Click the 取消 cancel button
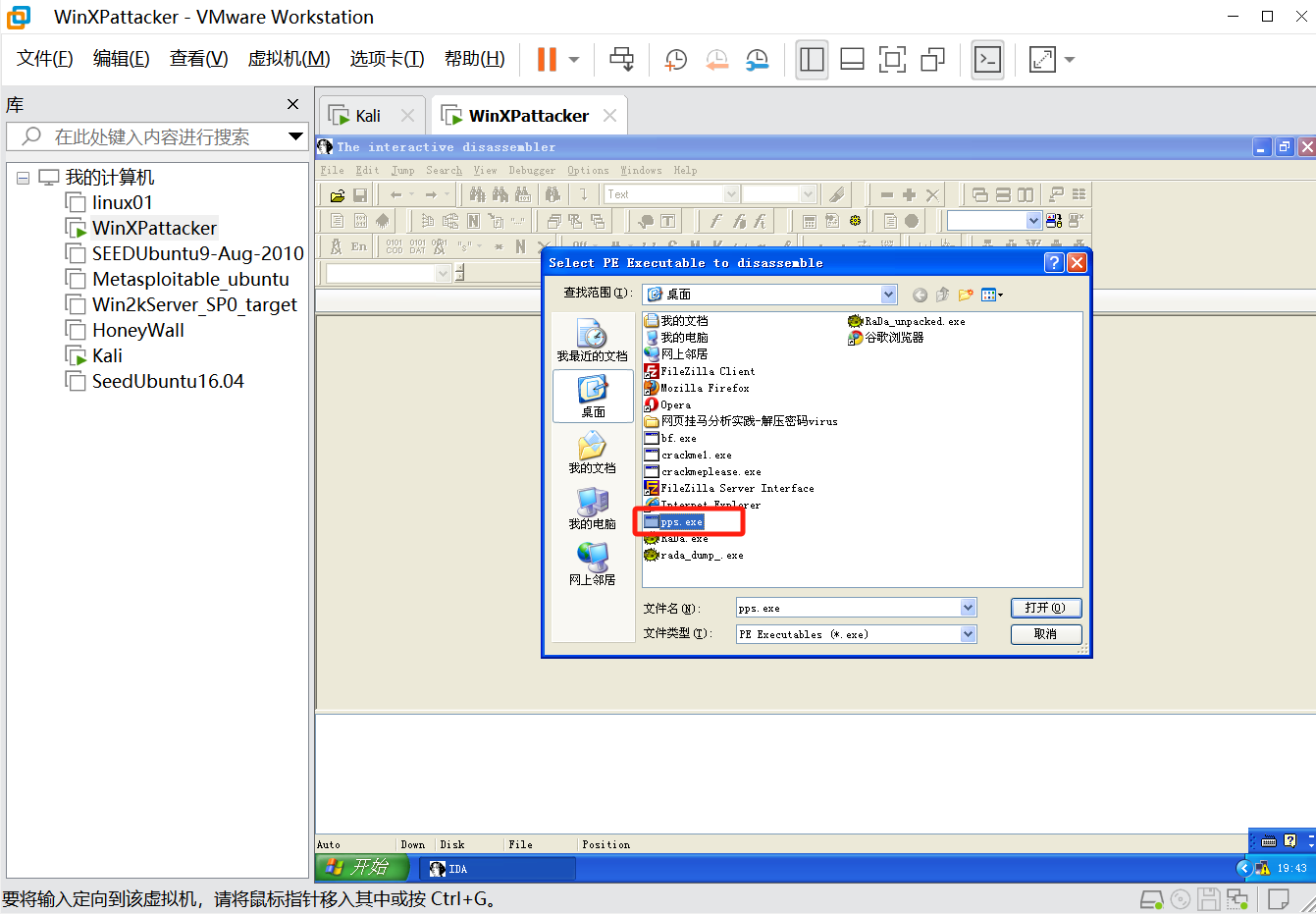Image resolution: width=1316 pixels, height=914 pixels. point(1046,634)
